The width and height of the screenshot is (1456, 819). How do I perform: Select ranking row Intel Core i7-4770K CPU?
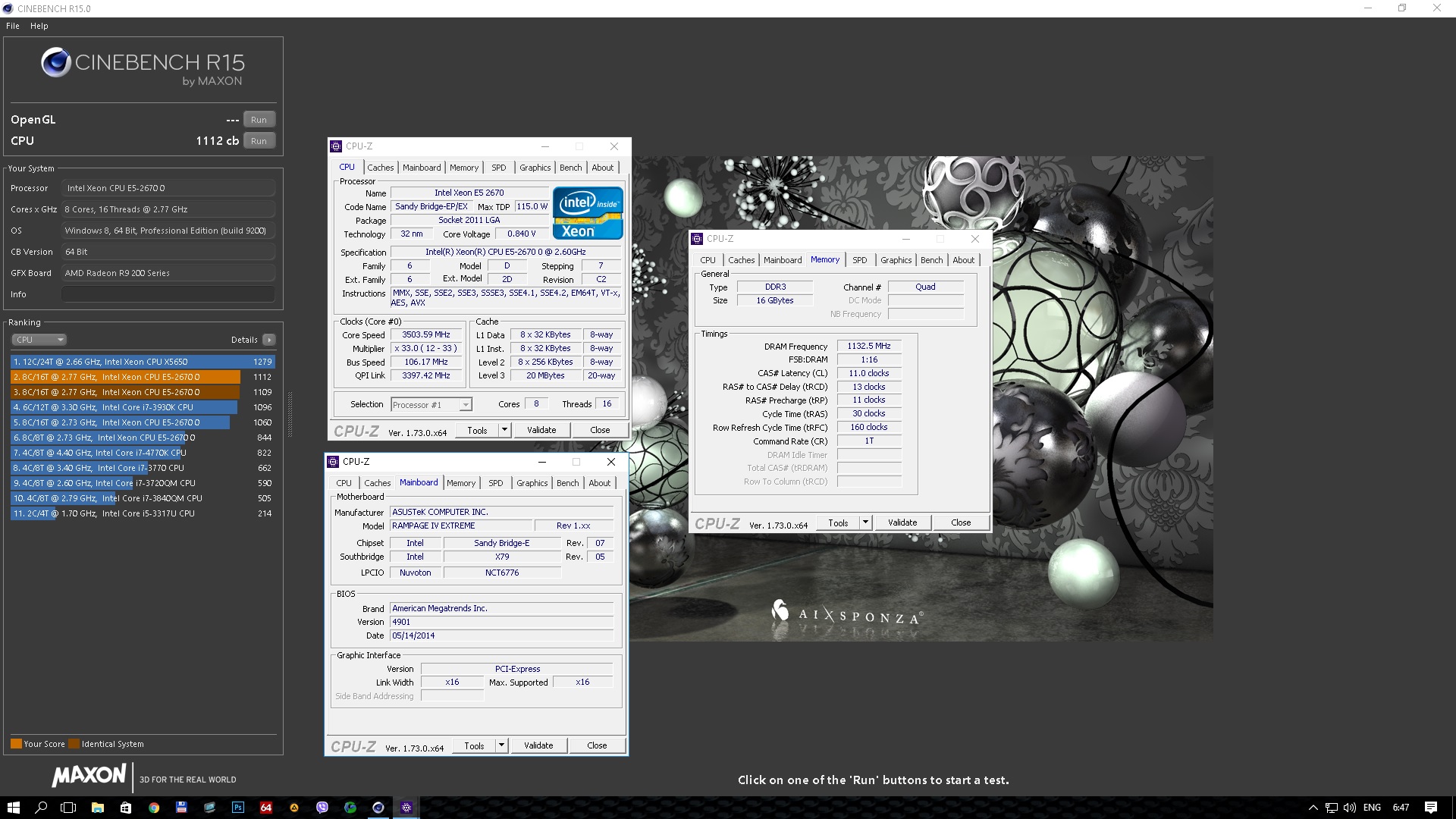click(143, 453)
